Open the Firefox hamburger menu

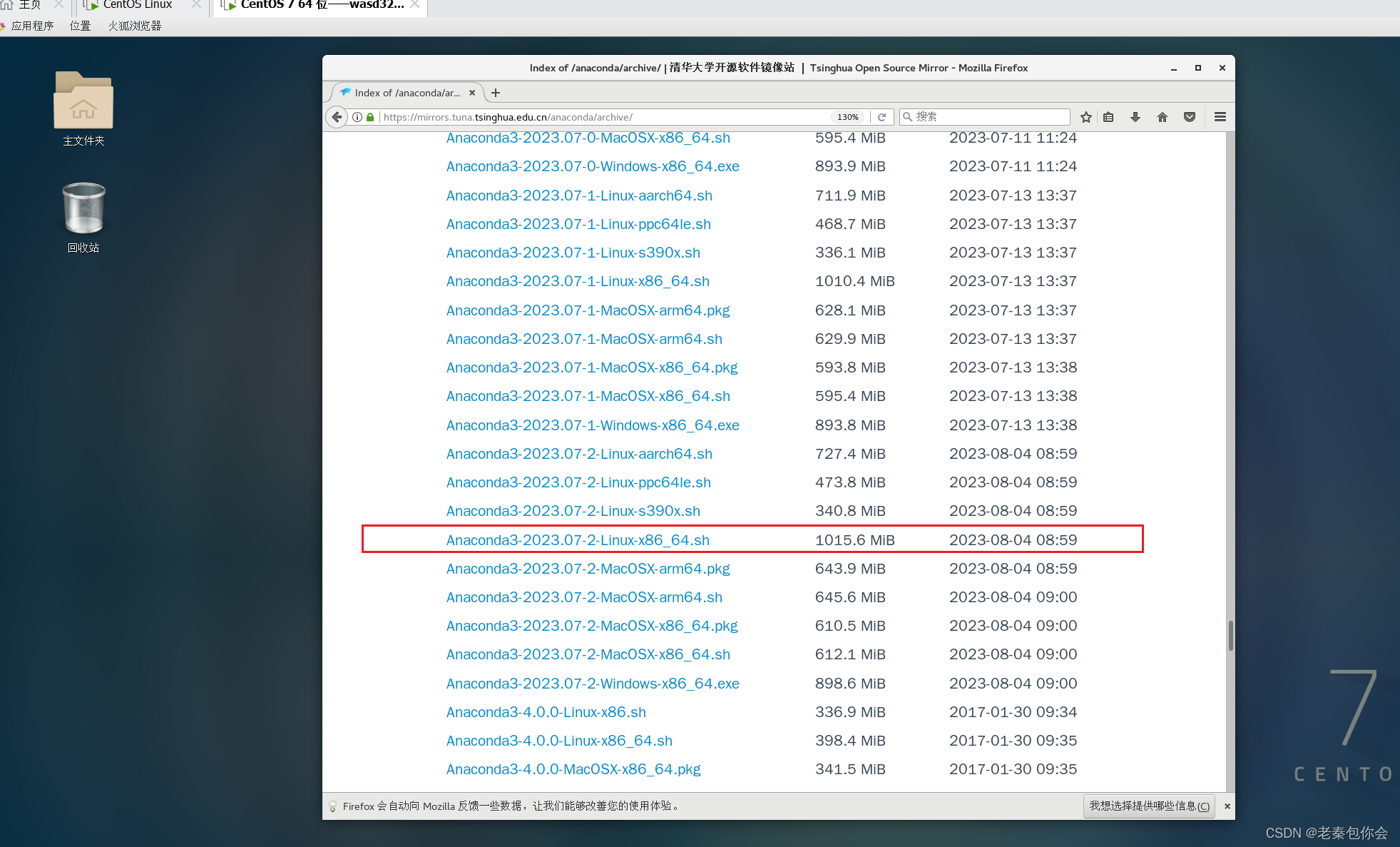point(1220,117)
